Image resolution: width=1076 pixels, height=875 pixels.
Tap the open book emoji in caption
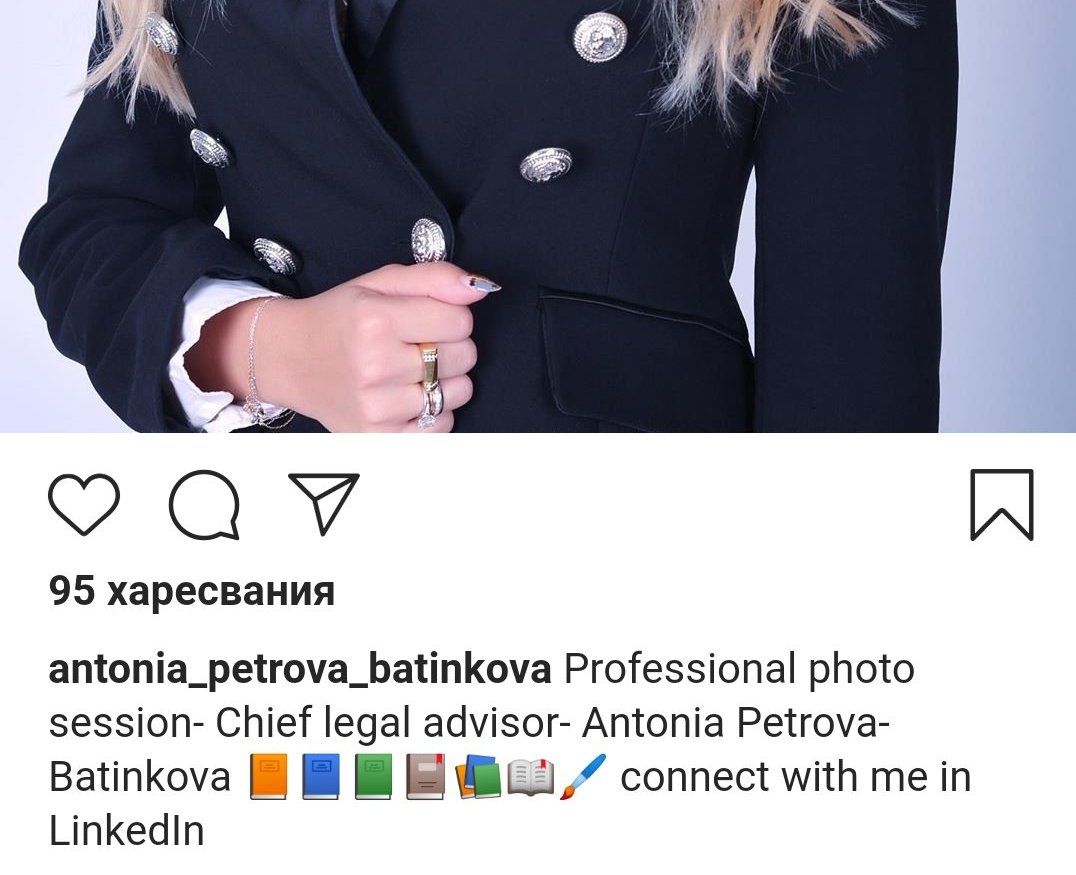coord(530,778)
